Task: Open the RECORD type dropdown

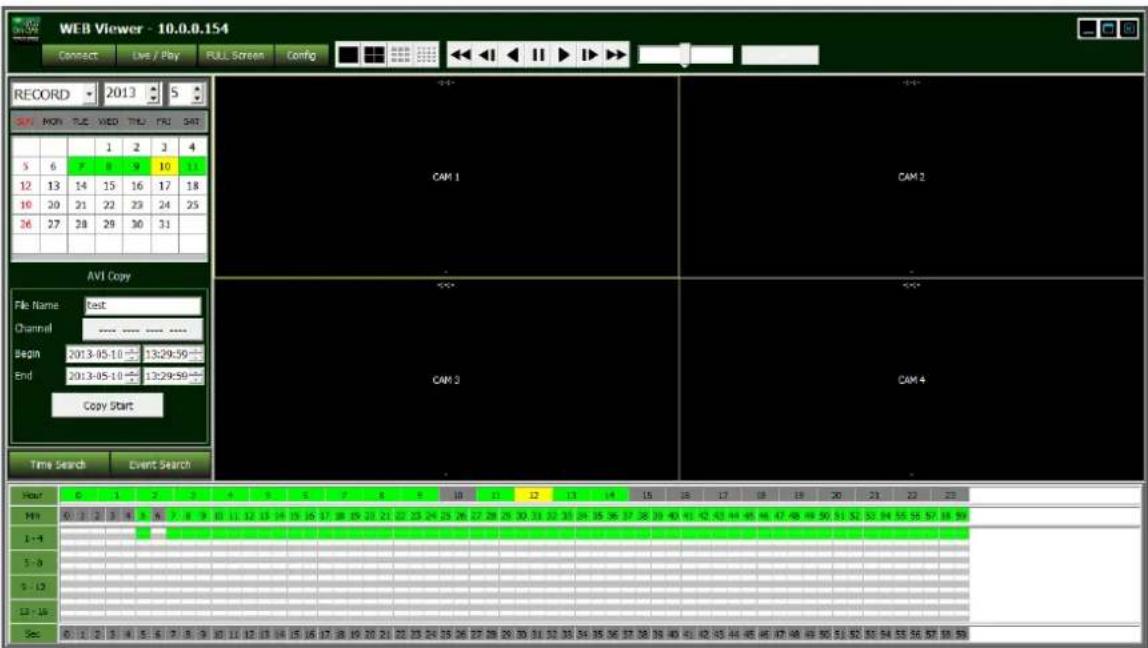Action: [89, 94]
